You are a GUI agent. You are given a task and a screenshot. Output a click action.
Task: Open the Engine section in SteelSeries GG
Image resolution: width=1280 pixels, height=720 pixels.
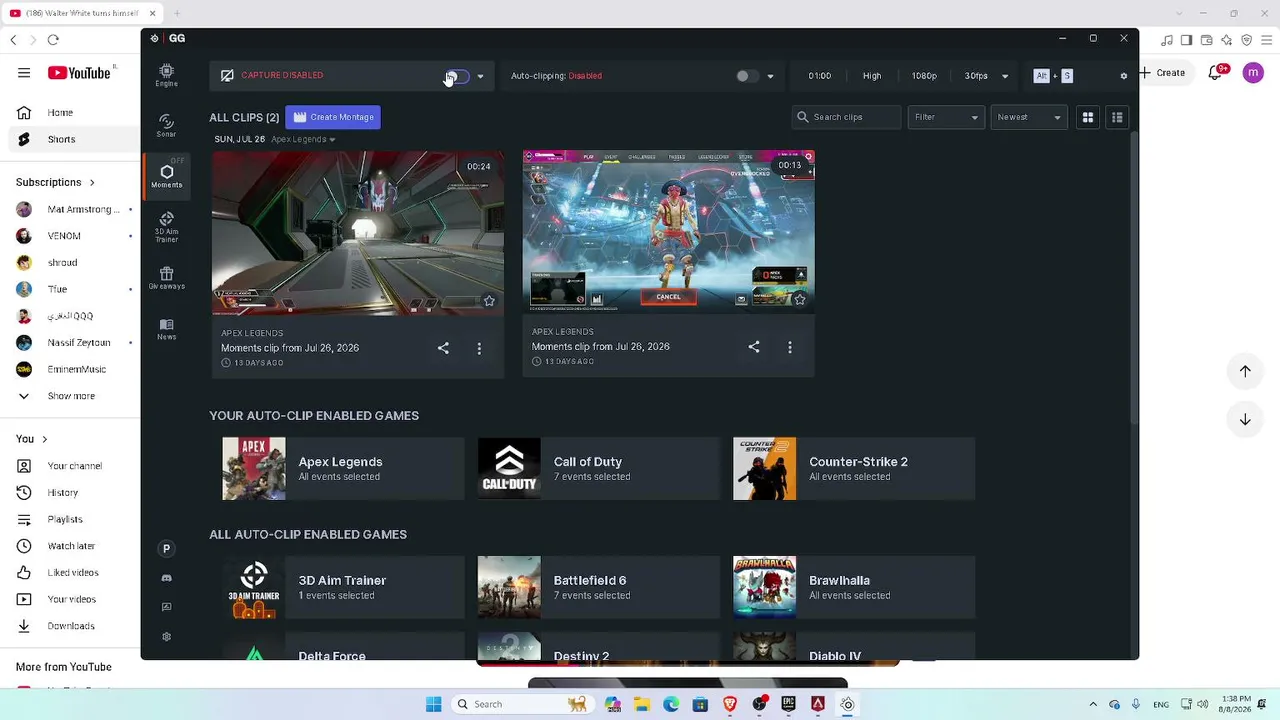(166, 75)
